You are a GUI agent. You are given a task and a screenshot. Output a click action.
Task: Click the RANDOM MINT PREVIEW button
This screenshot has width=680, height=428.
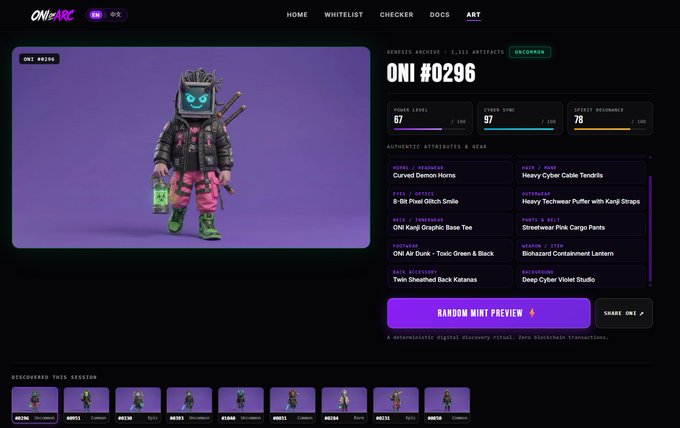(488, 313)
